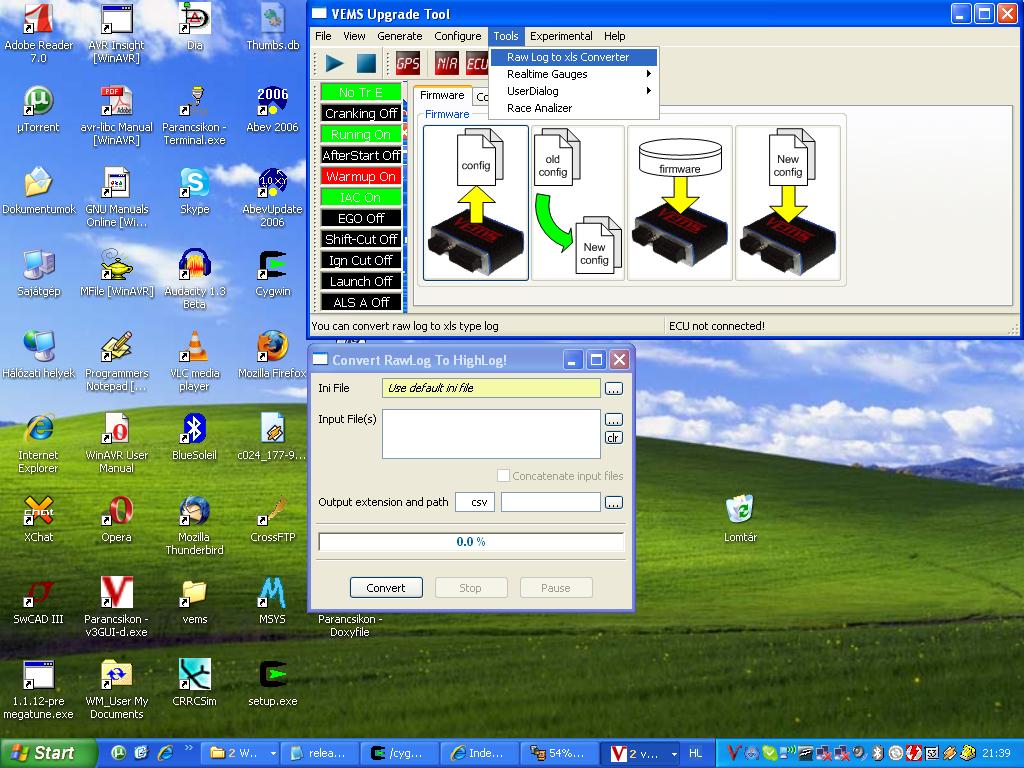Image resolution: width=1024 pixels, height=768 pixels.
Task: Select the CRRCSim desktop icon
Action: [x=195, y=683]
